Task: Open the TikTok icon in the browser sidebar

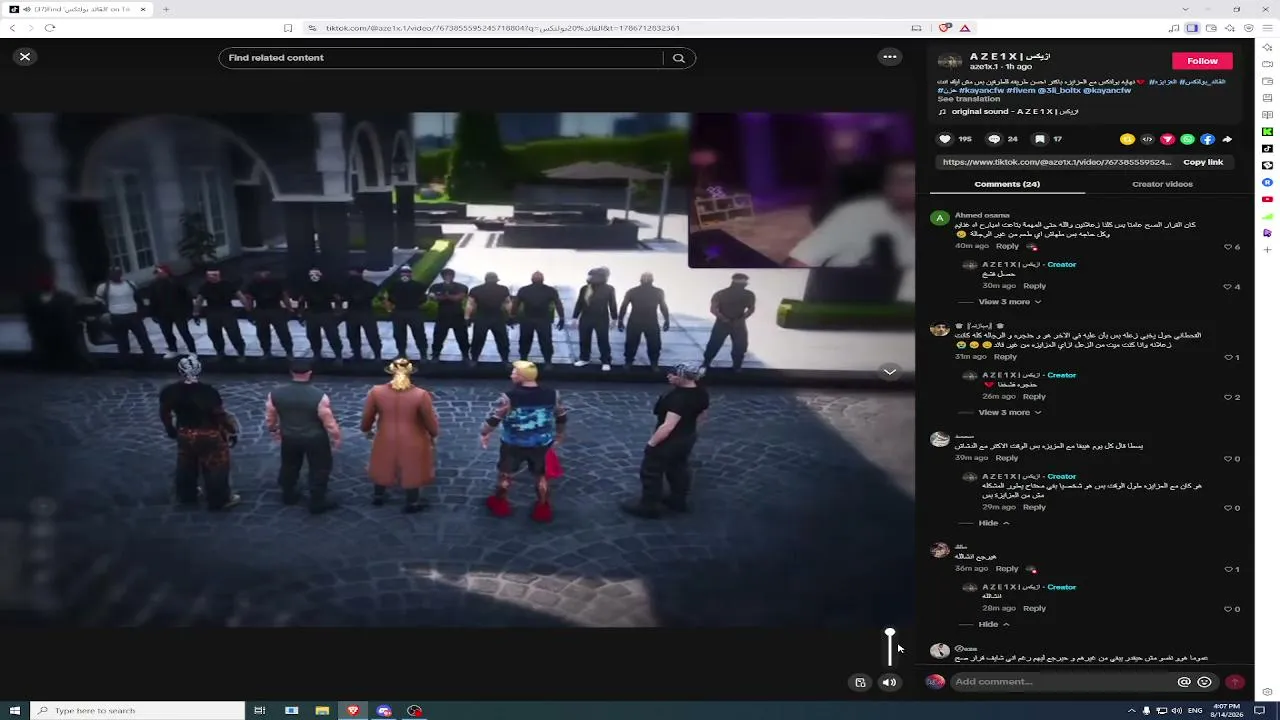Action: pyautogui.click(x=1268, y=148)
